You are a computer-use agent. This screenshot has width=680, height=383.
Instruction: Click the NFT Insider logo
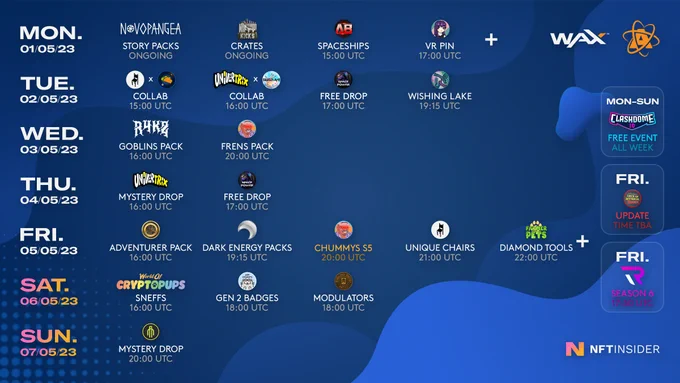point(612,349)
